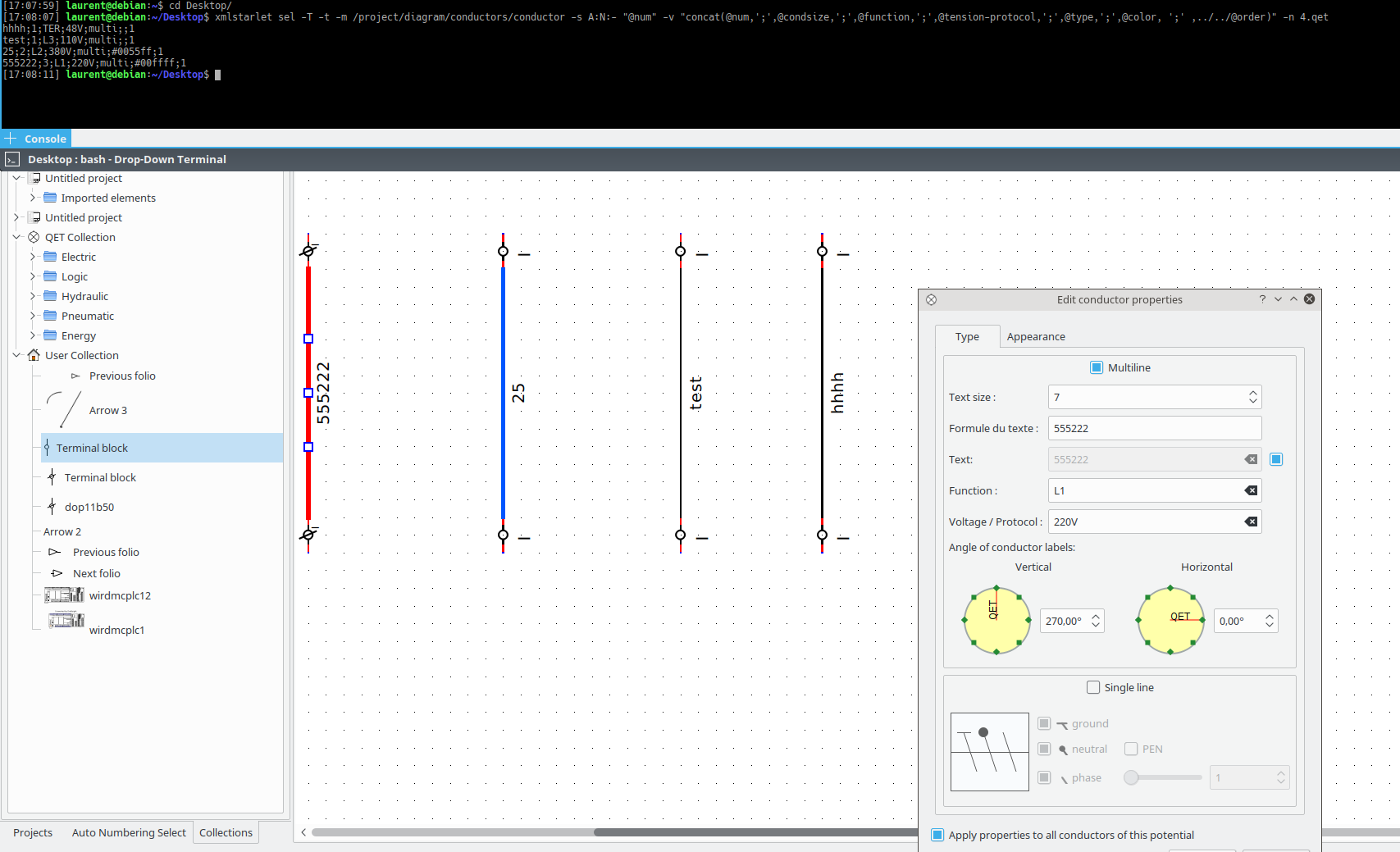The width and height of the screenshot is (1400, 852).
Task: Clear the Text field with its clear icon
Action: pyautogui.click(x=1251, y=459)
